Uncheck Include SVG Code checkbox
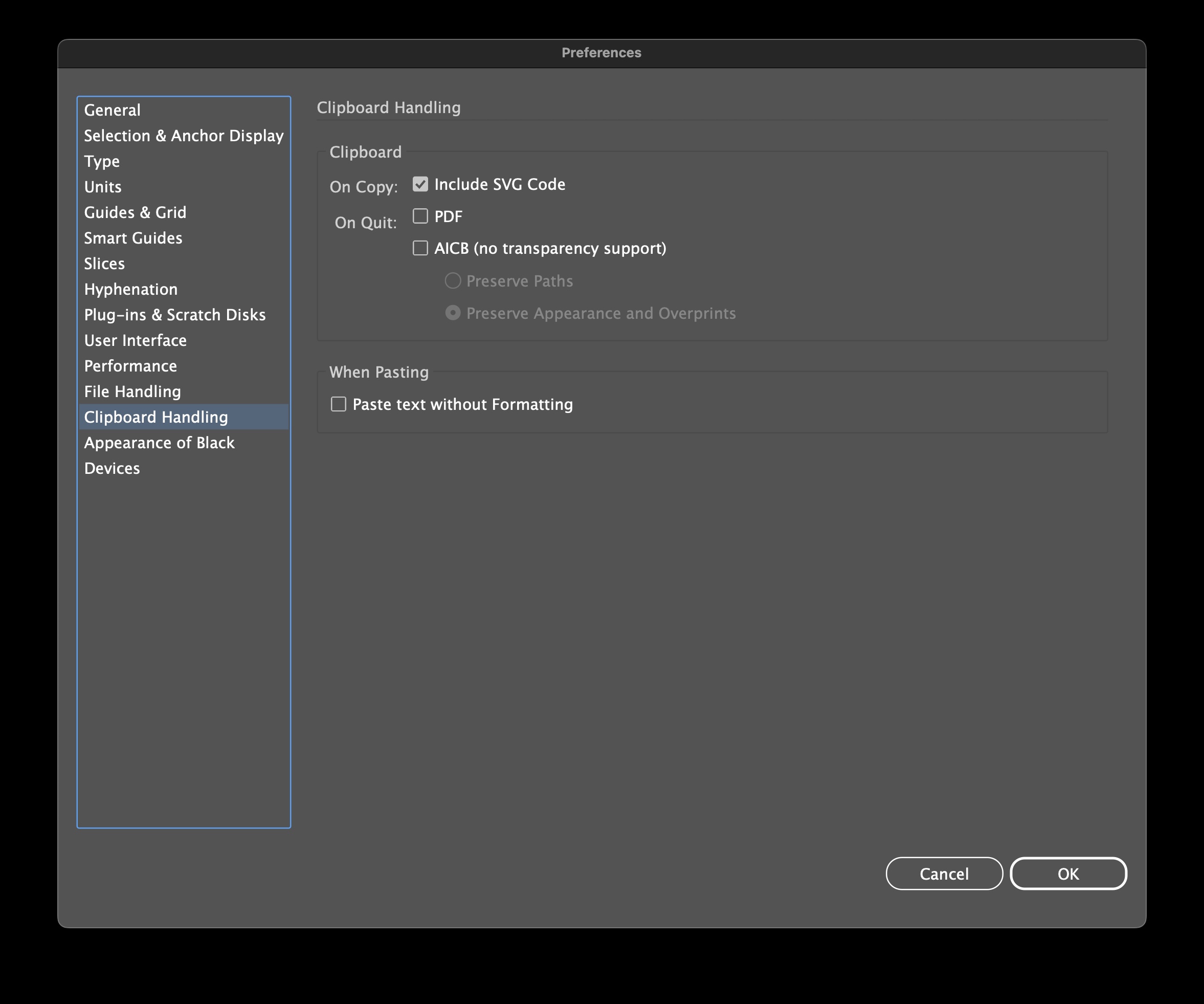Screen dimensions: 1204x1004 pyautogui.click(x=420, y=184)
